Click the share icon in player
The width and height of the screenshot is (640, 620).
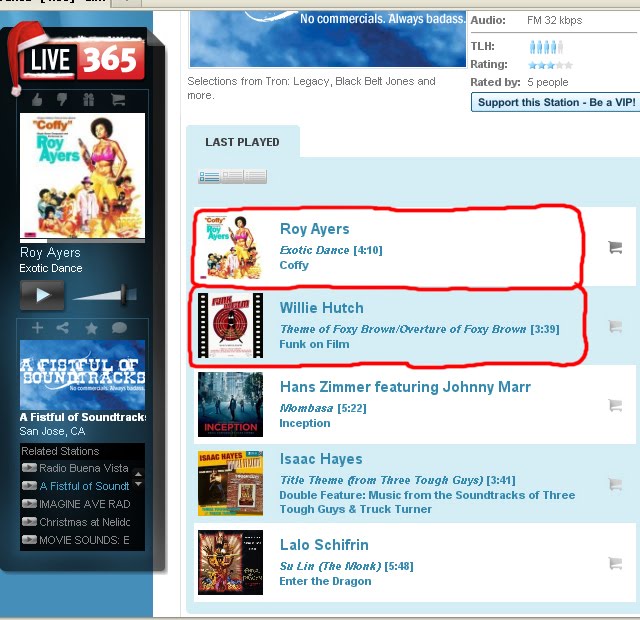pyautogui.click(x=62, y=328)
